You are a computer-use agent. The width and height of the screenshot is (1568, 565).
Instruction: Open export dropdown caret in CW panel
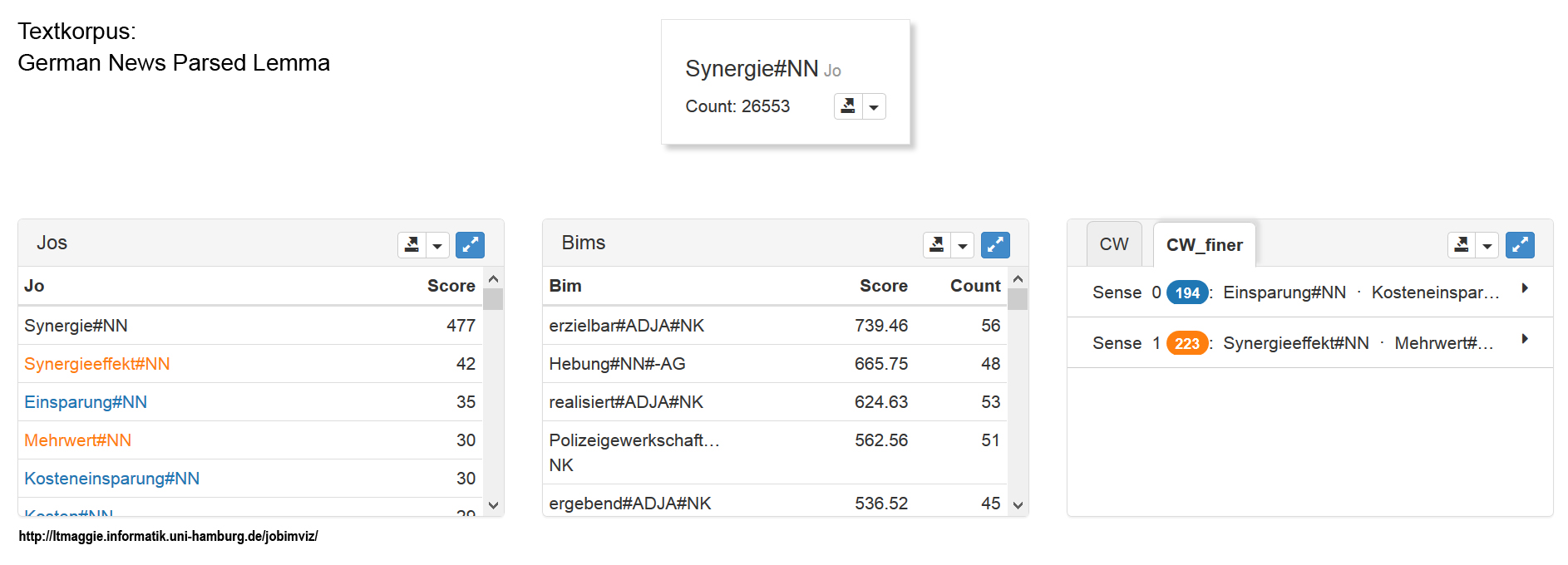tap(1487, 246)
